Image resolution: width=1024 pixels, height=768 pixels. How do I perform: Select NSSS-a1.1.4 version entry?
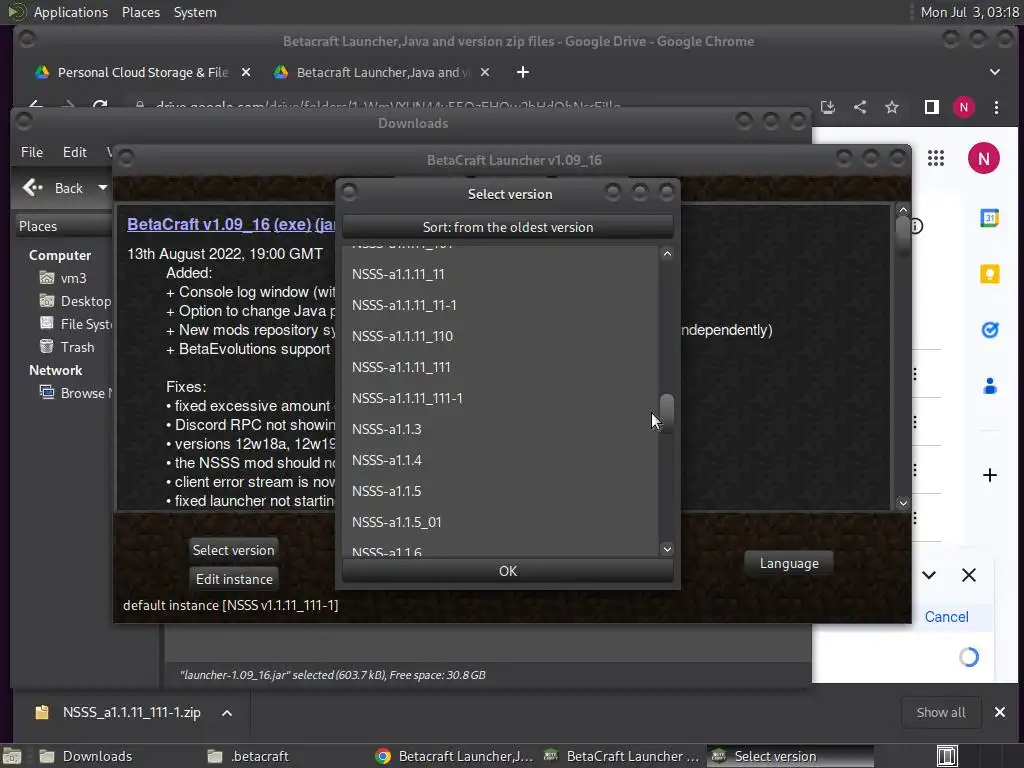[500, 460]
